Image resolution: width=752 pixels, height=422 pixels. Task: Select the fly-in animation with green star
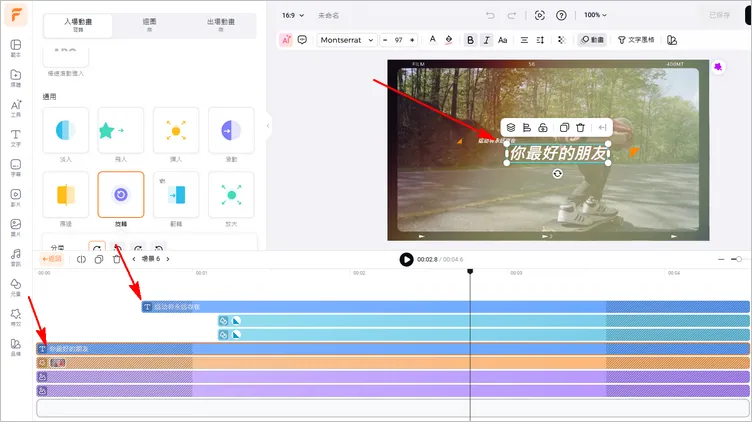coord(121,130)
